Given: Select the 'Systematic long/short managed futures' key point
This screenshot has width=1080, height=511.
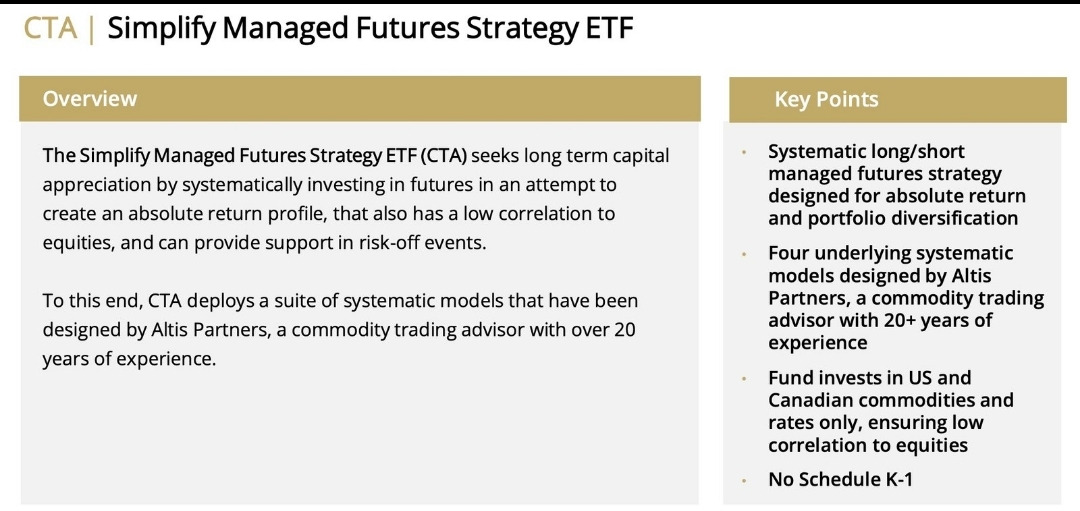Looking at the screenshot, I should tap(897, 185).
